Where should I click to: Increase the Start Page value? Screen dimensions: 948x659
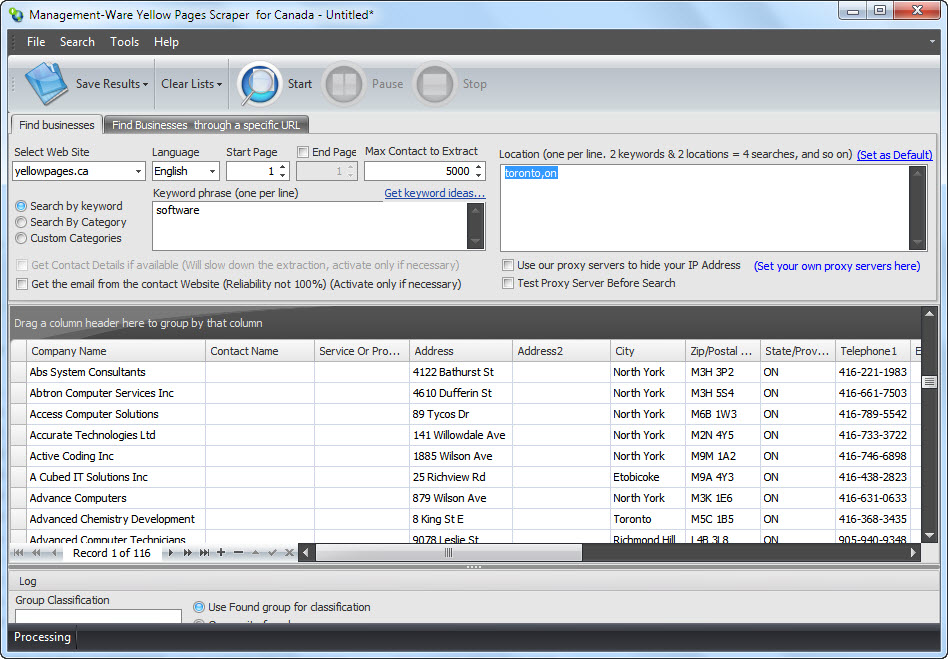283,167
